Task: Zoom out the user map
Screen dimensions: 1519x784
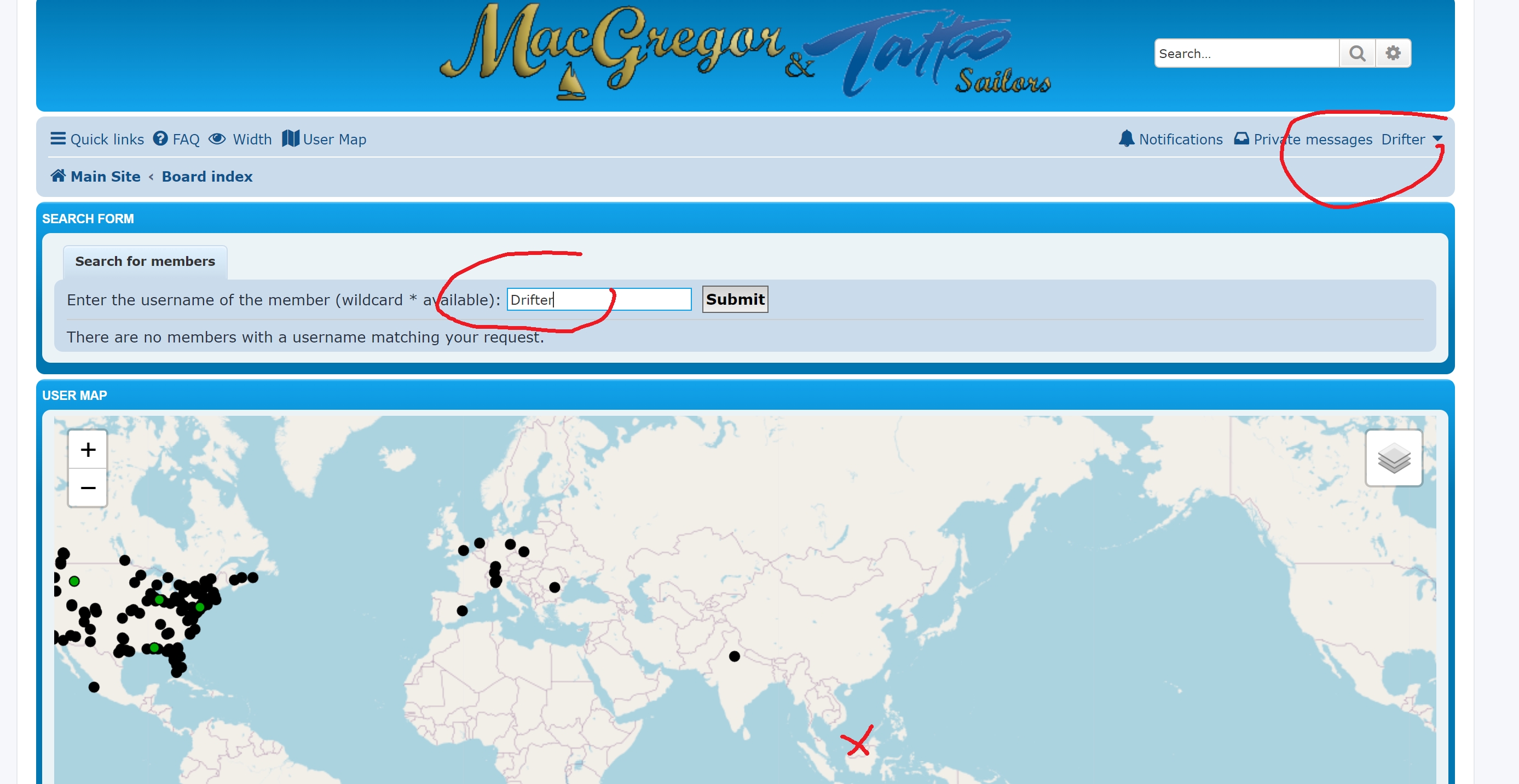Action: [88, 488]
